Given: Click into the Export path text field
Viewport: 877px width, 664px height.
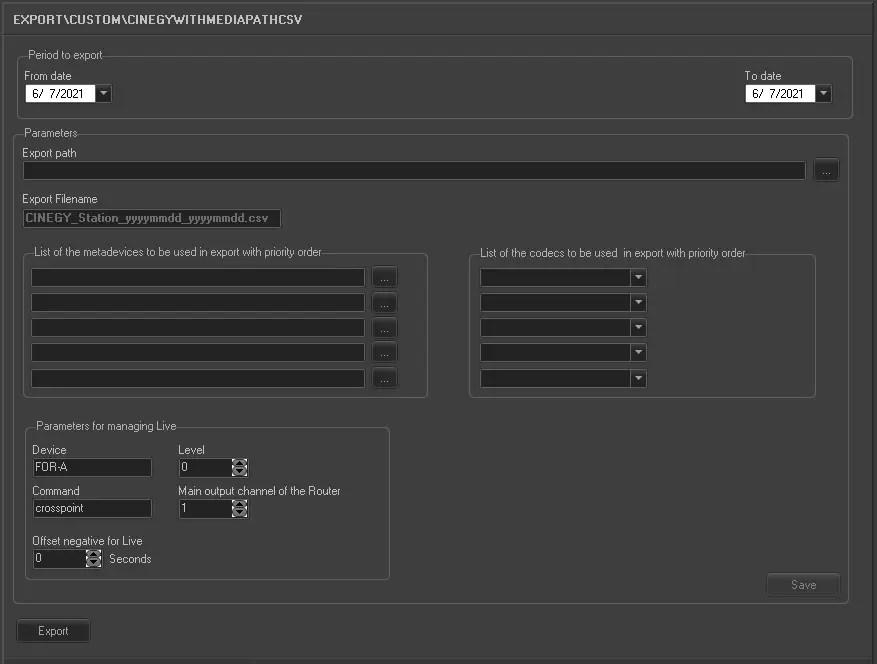Looking at the screenshot, I should pos(414,171).
